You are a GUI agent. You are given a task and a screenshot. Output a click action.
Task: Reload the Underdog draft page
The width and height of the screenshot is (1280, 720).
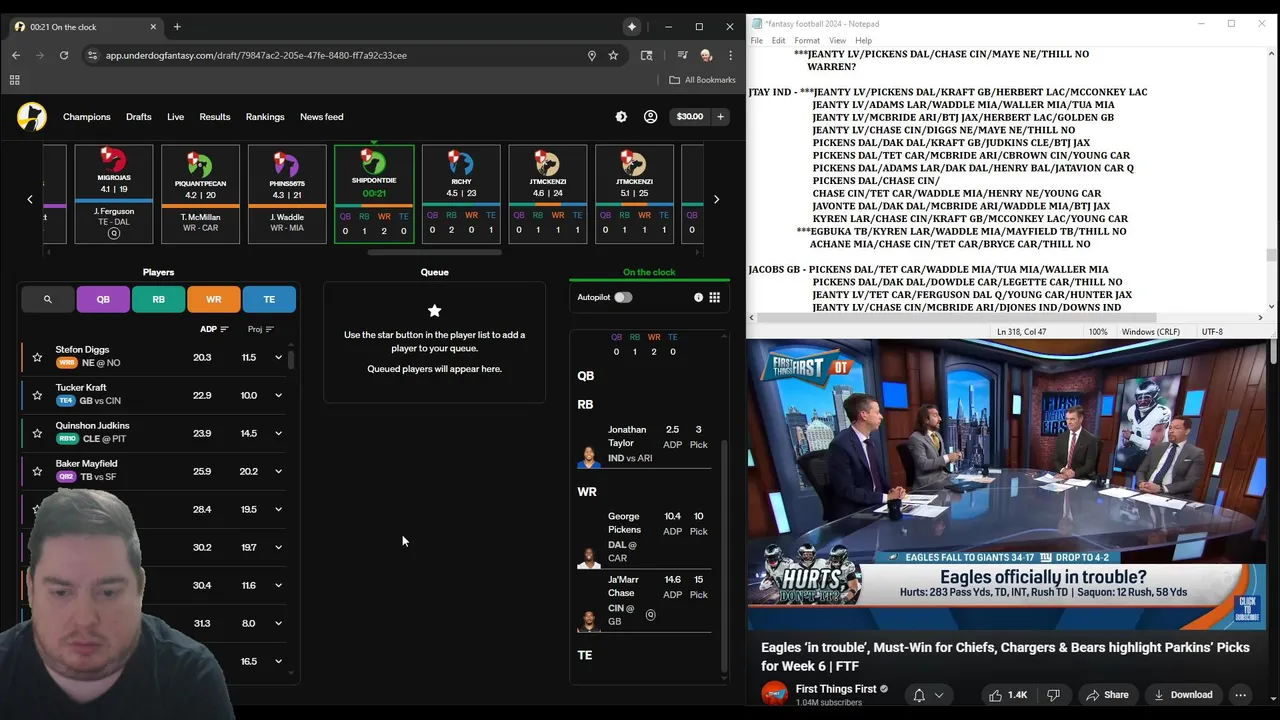tap(64, 55)
